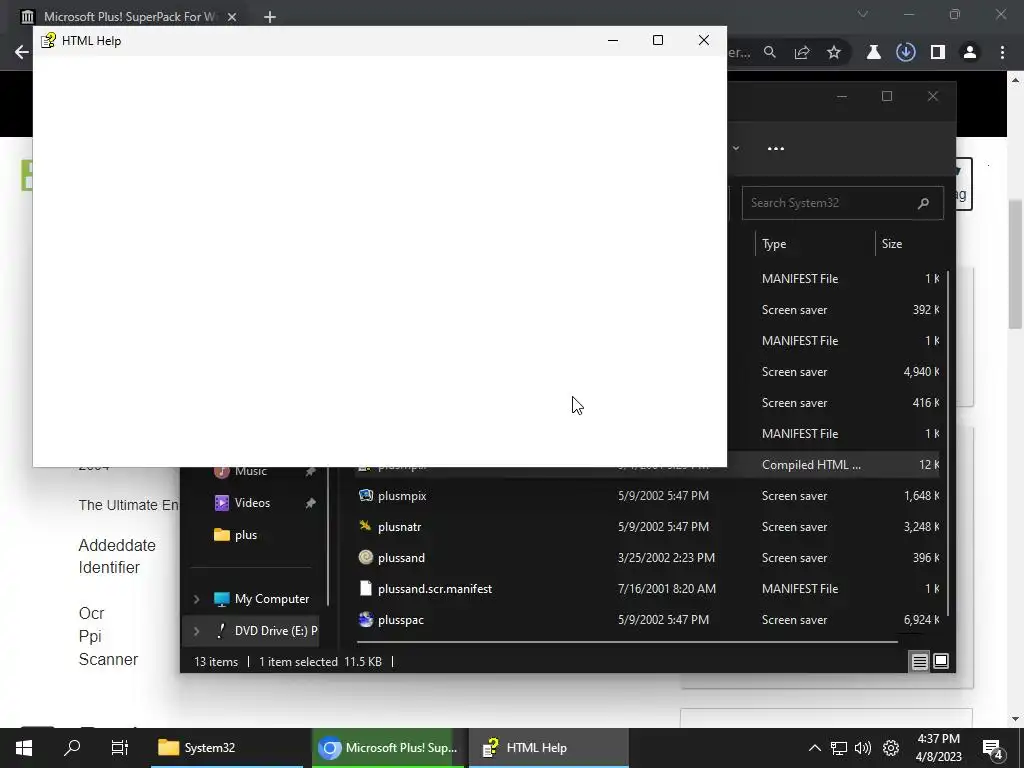Open the Chrome profile avatar
The width and height of the screenshot is (1024, 768).
(x=970, y=52)
